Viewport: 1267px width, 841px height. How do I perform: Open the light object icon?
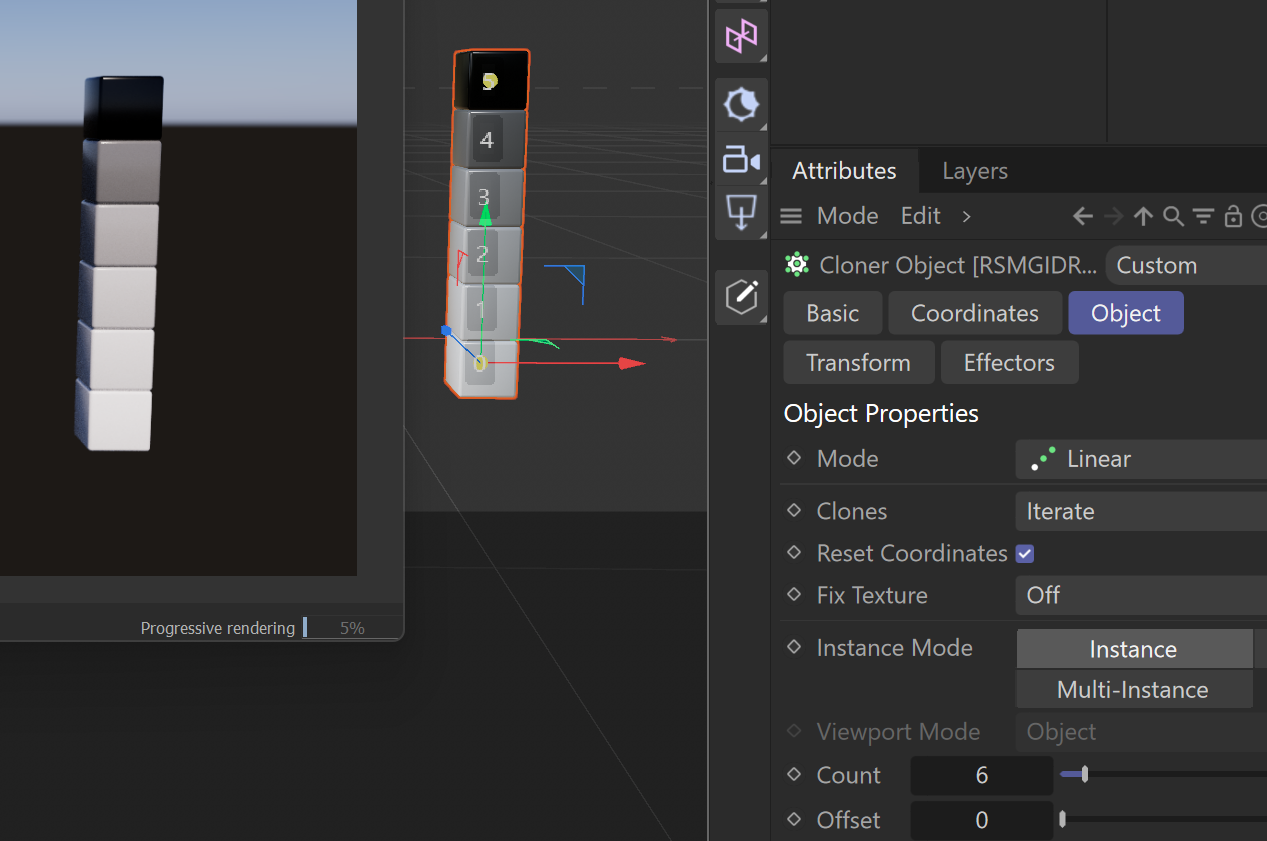[x=741, y=104]
